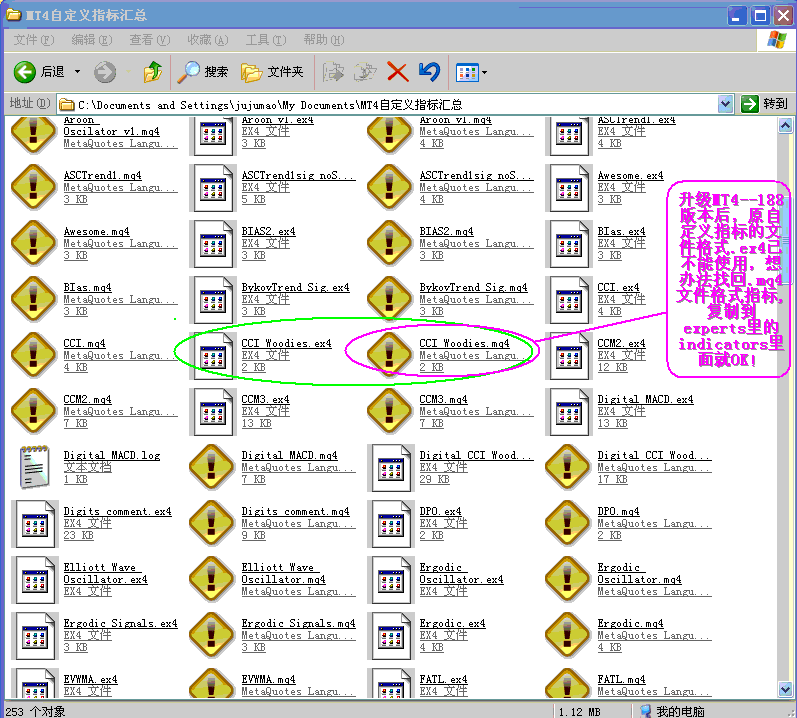Open the 搜索 search tool
Viewport: 797px width, 718px height.
pyautogui.click(x=202, y=72)
